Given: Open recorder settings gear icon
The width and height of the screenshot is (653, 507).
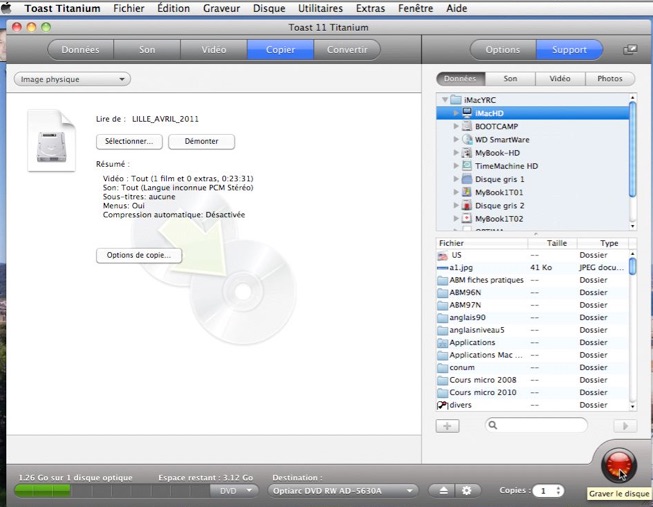Looking at the screenshot, I should point(467,490).
